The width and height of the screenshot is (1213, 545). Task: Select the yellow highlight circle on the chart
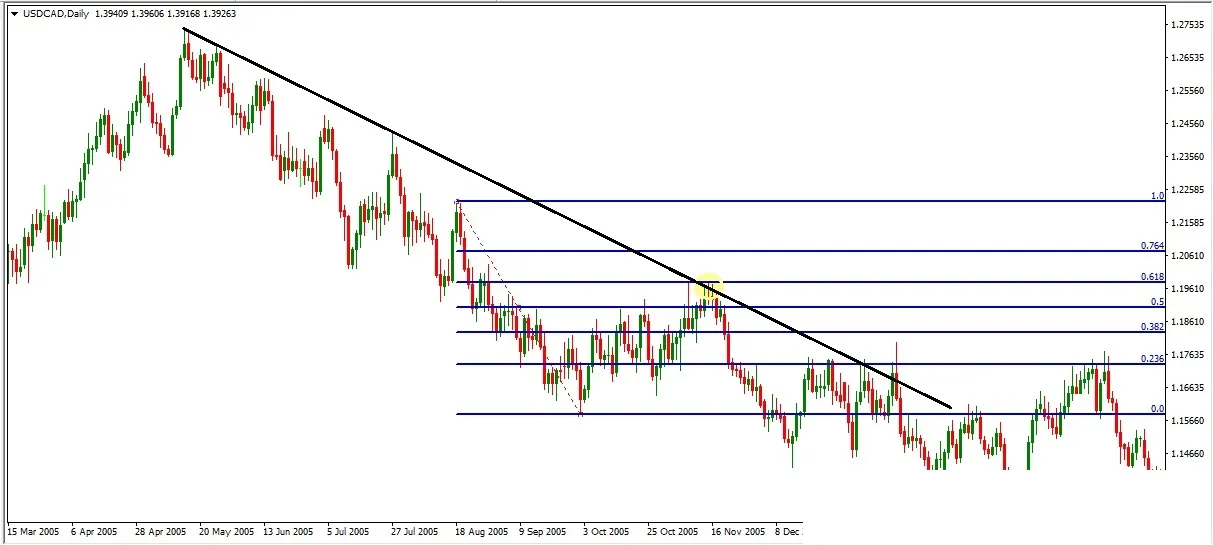pos(708,287)
